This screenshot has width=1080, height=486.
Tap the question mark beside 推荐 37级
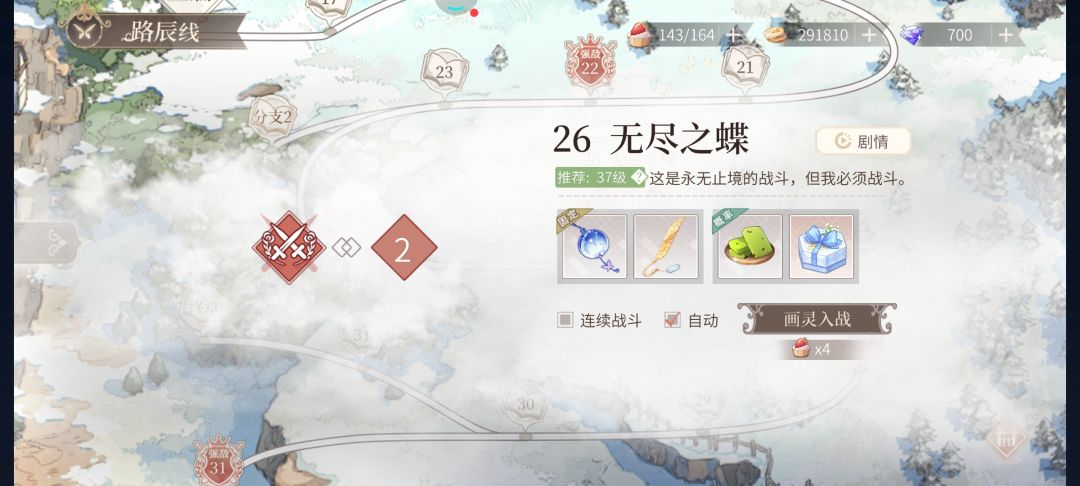point(638,178)
